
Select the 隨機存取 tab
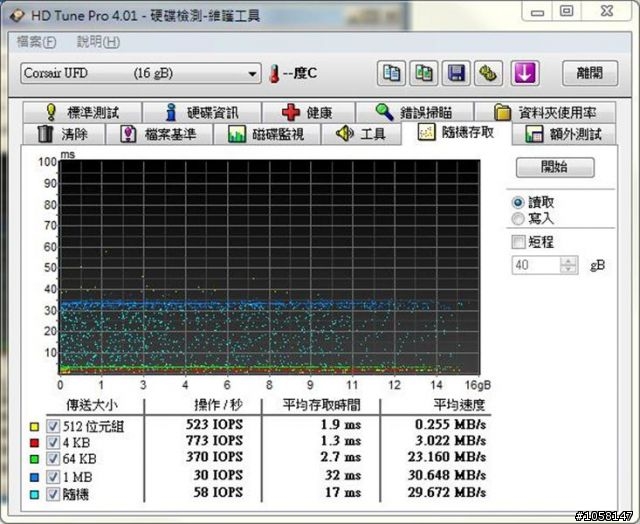(456, 132)
